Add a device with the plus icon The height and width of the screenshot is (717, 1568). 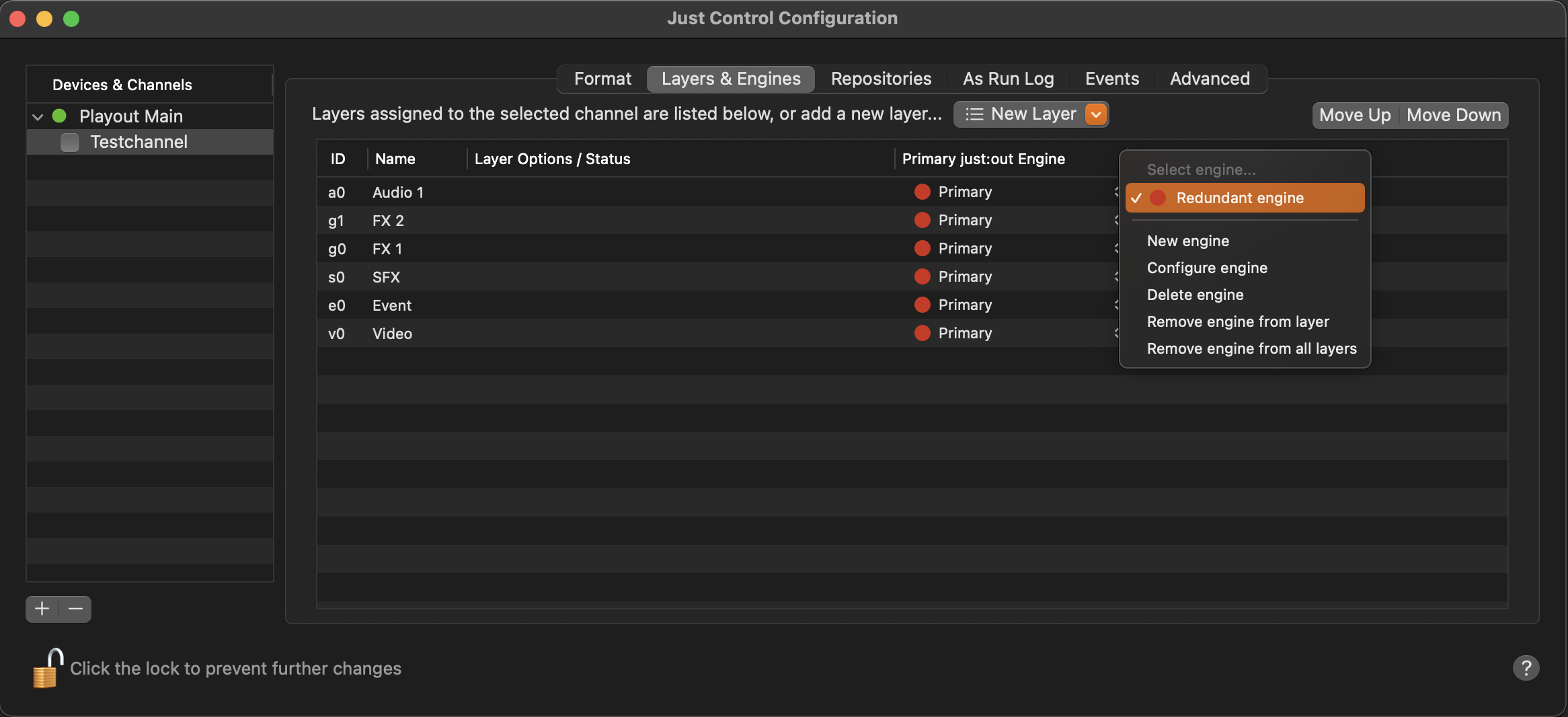click(42, 609)
